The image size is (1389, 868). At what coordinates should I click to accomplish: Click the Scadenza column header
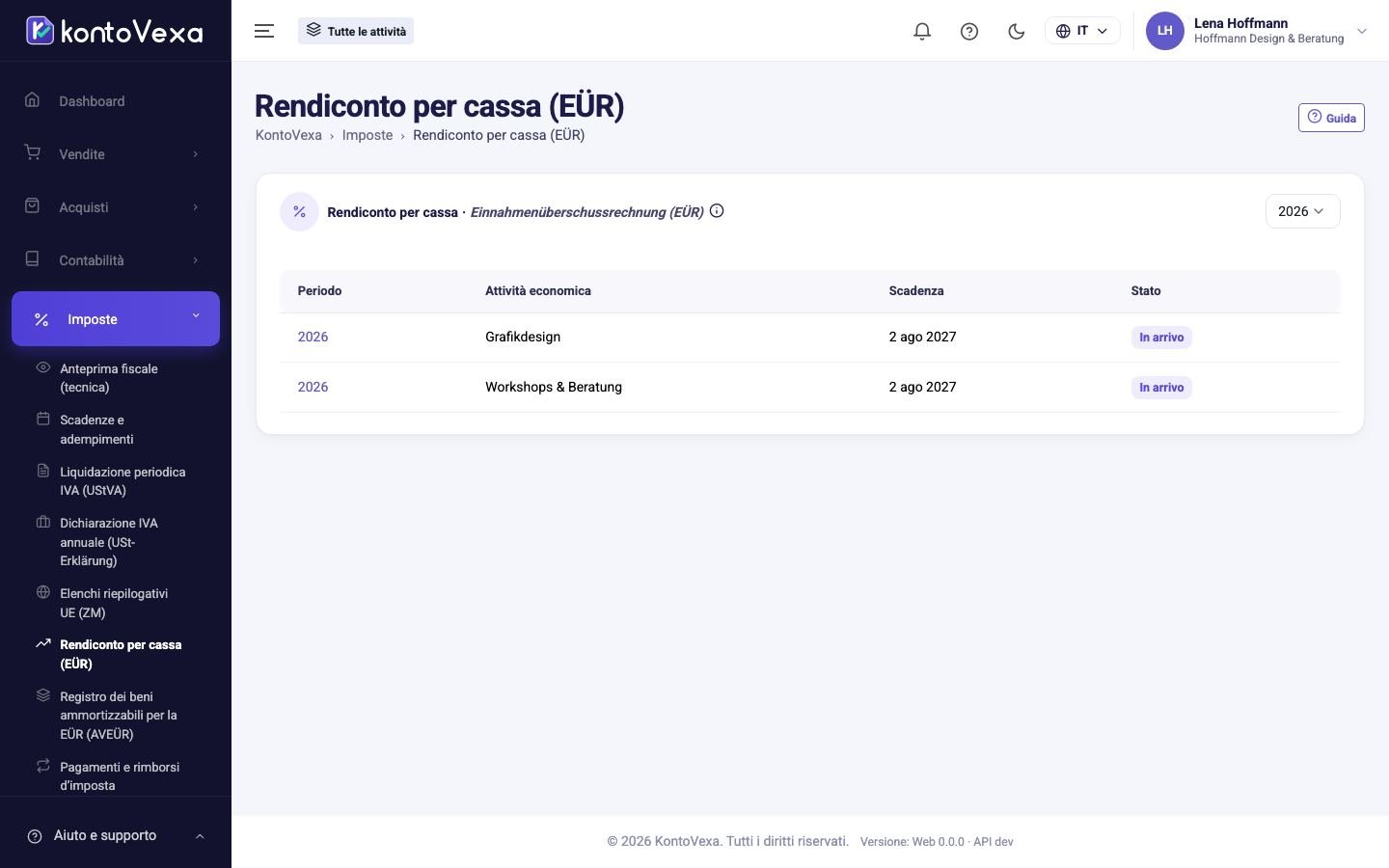916,290
